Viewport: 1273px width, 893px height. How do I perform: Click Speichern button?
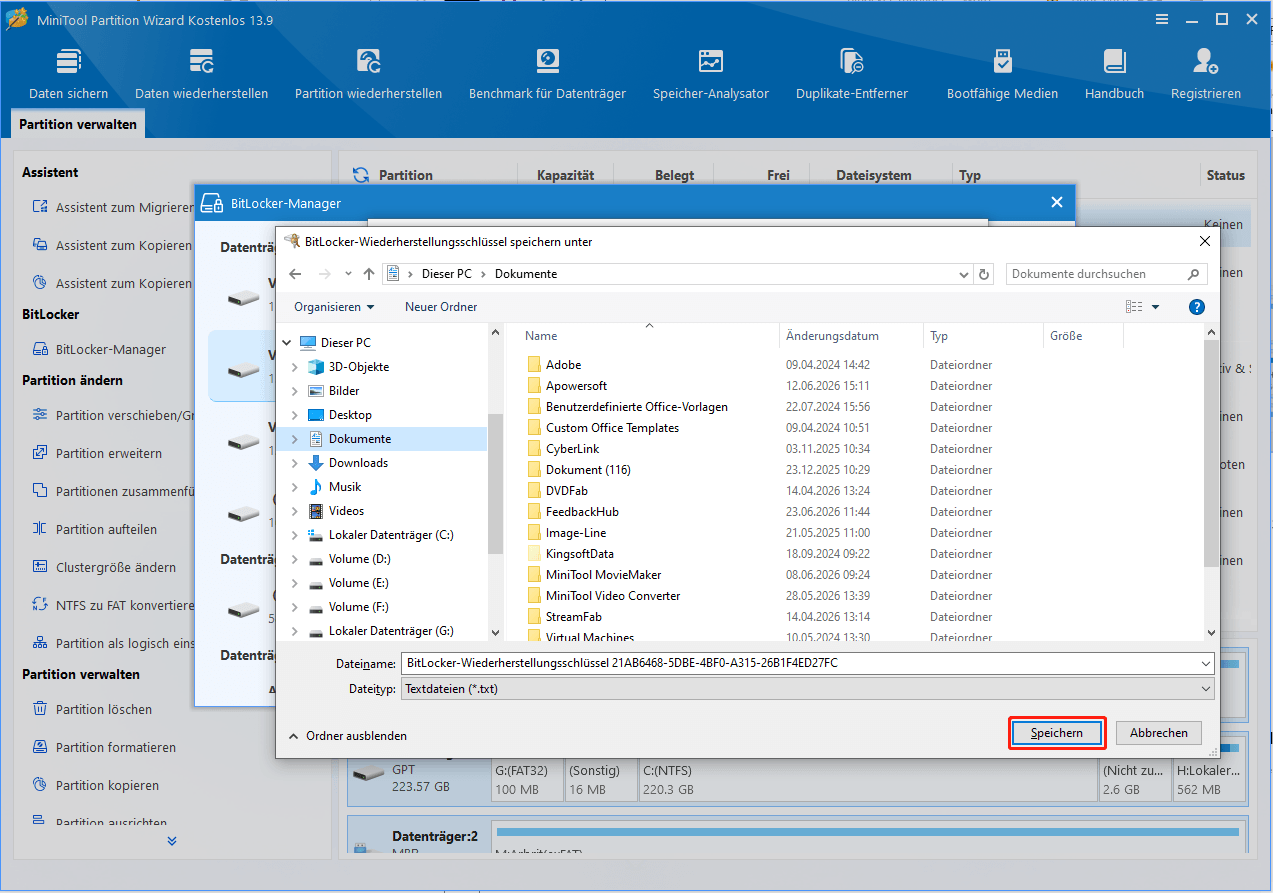[x=1057, y=733]
